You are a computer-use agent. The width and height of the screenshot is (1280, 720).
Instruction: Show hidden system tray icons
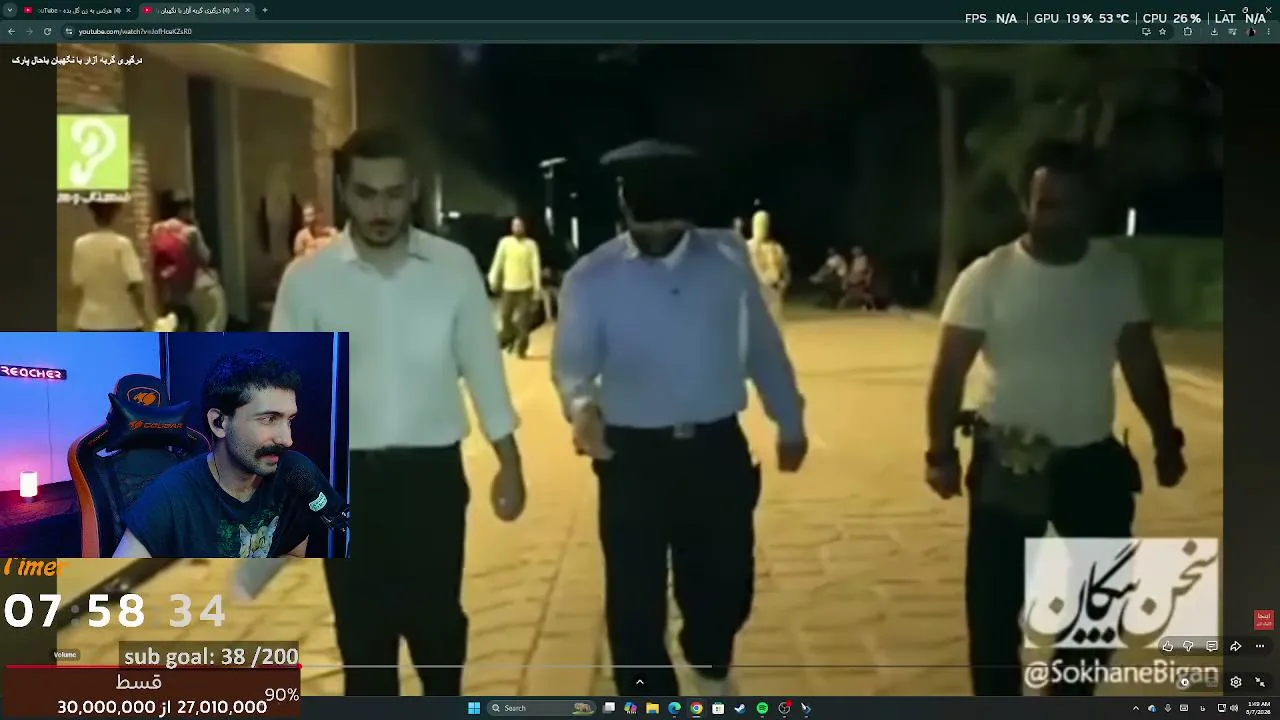[x=1135, y=708]
